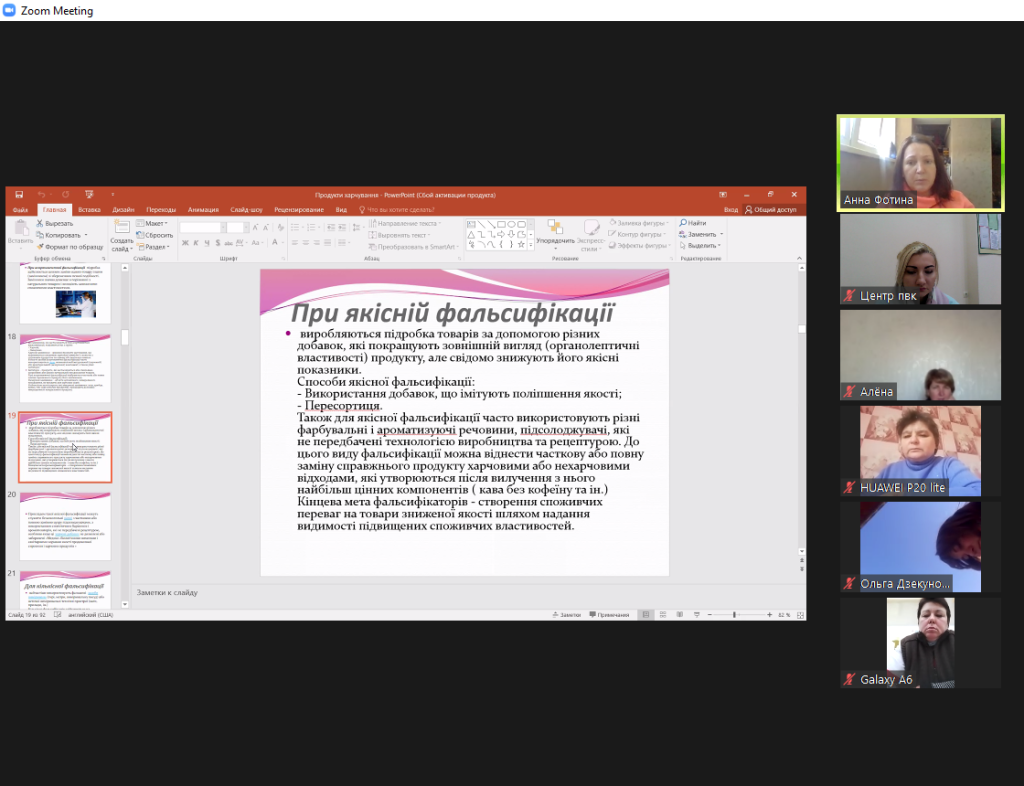Switch to slide sorter view icon
This screenshot has height=786, width=1024.
point(663,615)
